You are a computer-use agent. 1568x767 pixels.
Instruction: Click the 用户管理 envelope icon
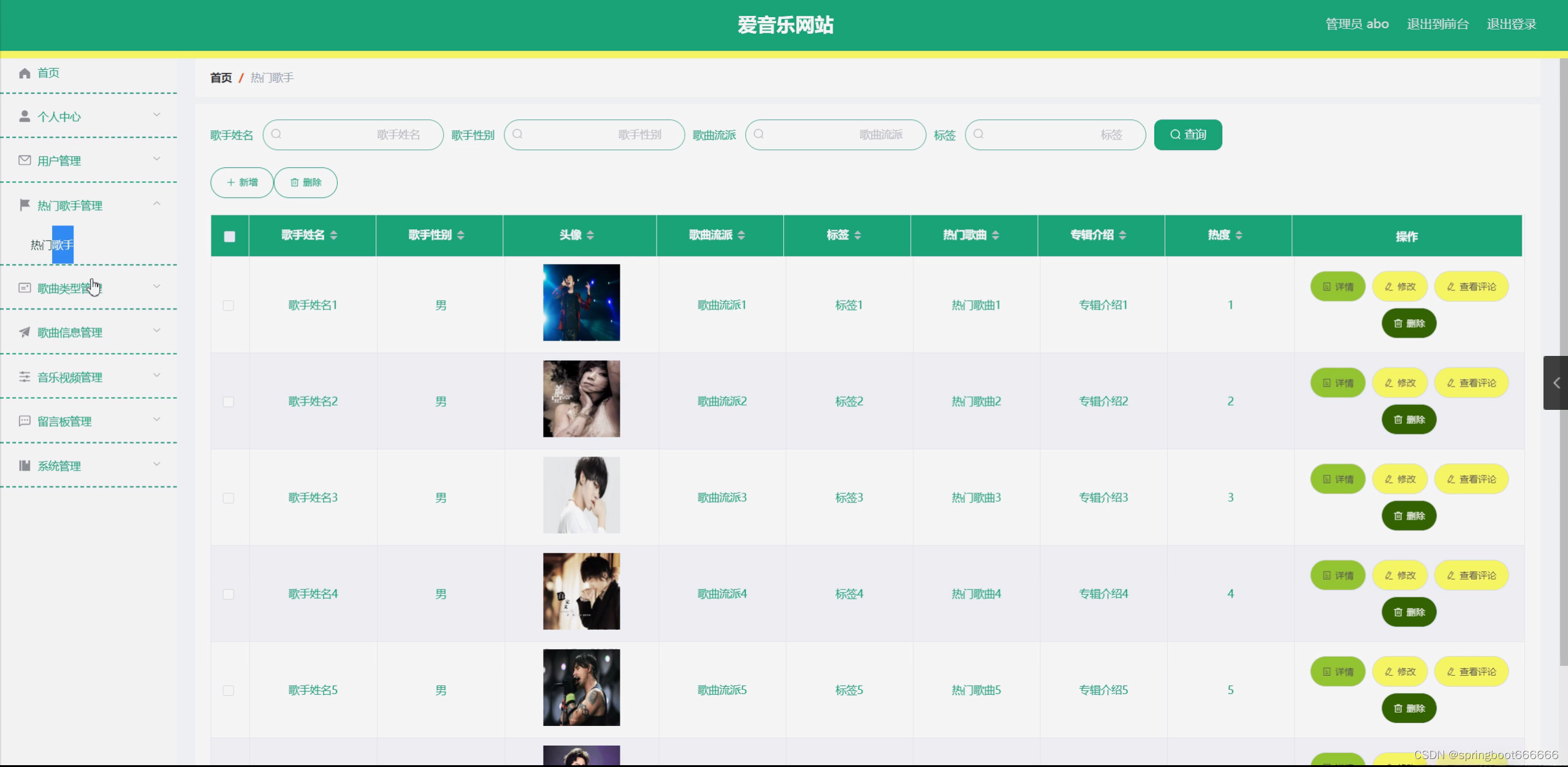point(25,161)
